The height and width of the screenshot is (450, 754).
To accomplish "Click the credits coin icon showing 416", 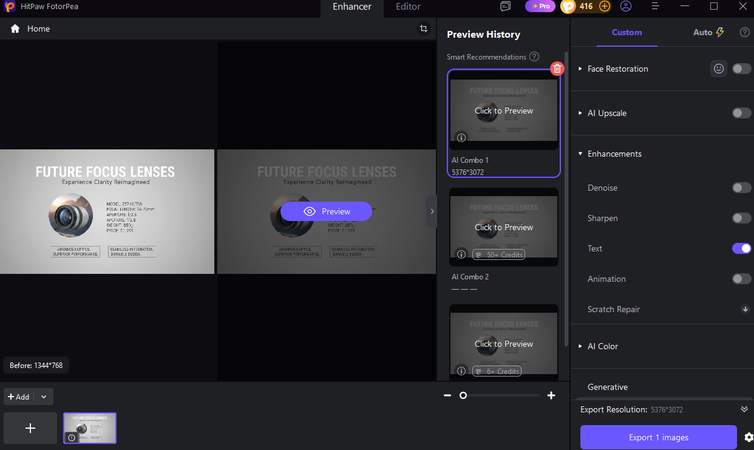I will [x=568, y=6].
